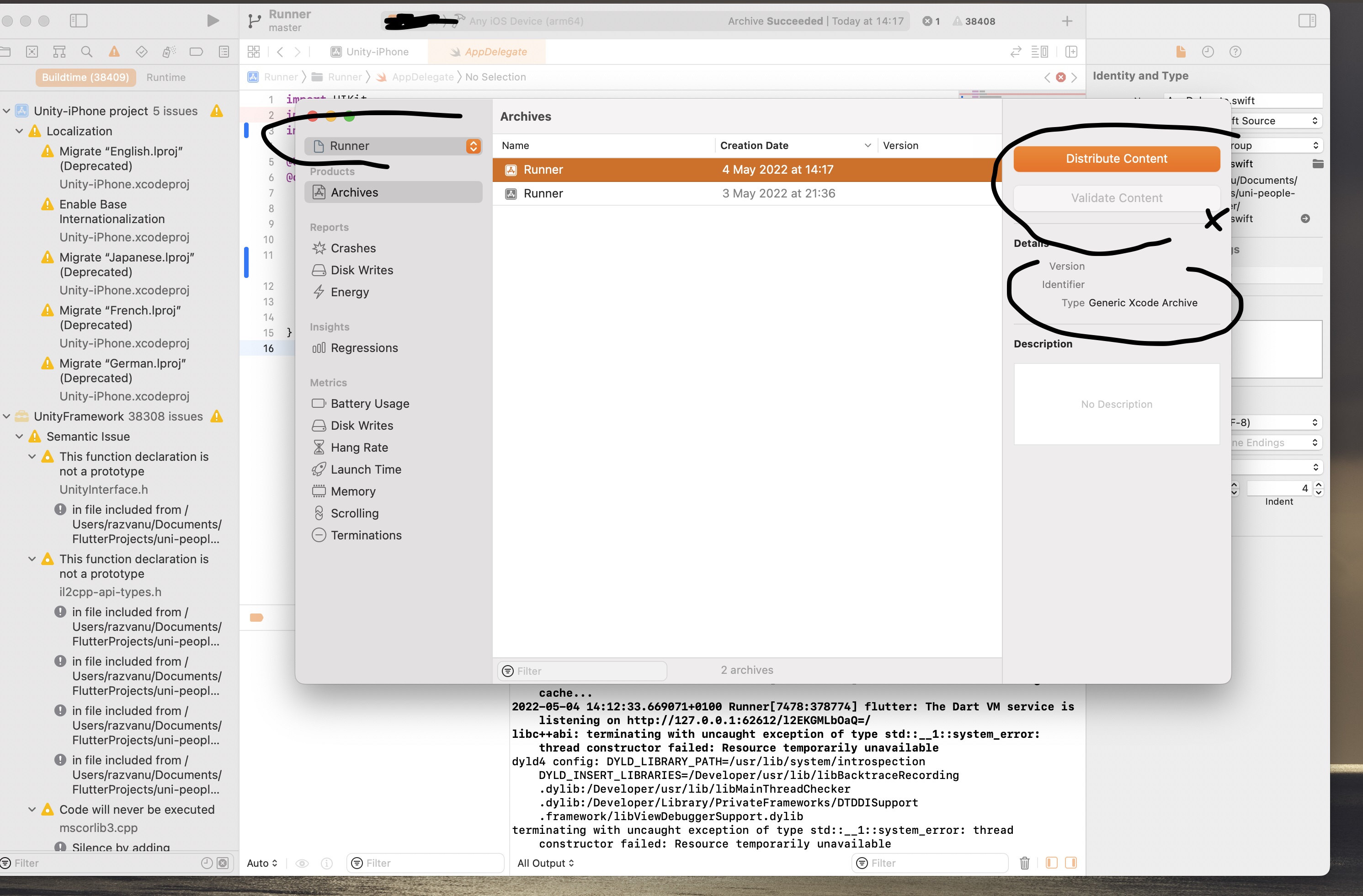Open the History inspector clock icon
Screen dimensions: 1363x896
point(1208,52)
